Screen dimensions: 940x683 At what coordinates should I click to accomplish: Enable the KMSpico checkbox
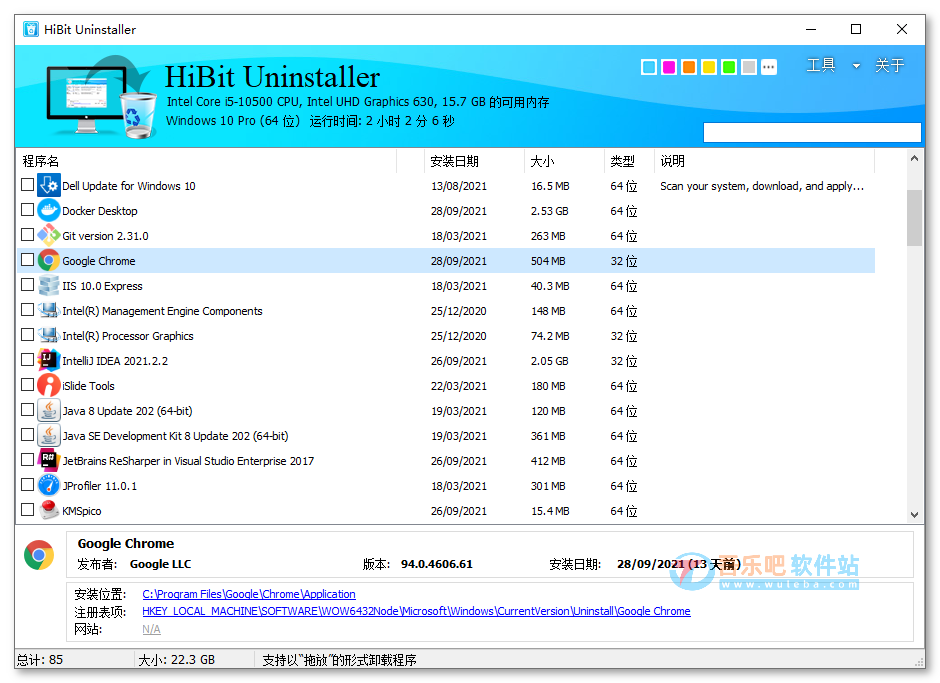27,510
